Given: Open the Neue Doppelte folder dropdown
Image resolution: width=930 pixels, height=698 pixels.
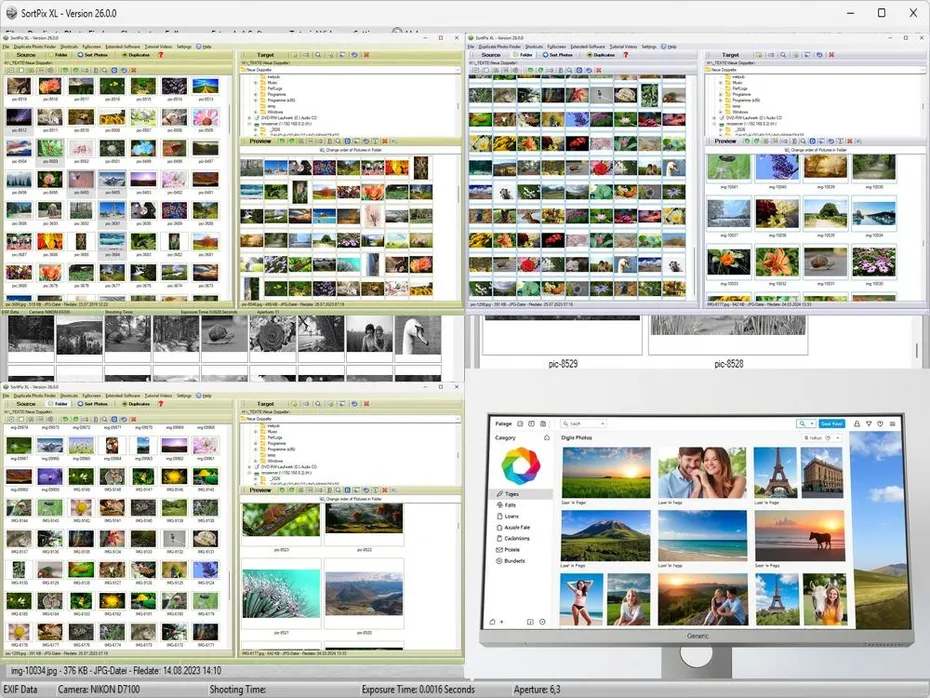Looking at the screenshot, I should pos(458,69).
